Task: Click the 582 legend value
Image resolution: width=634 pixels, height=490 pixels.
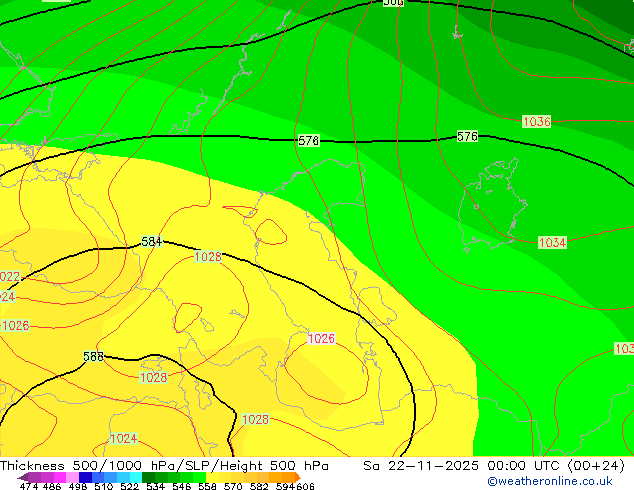Action: click(x=259, y=486)
